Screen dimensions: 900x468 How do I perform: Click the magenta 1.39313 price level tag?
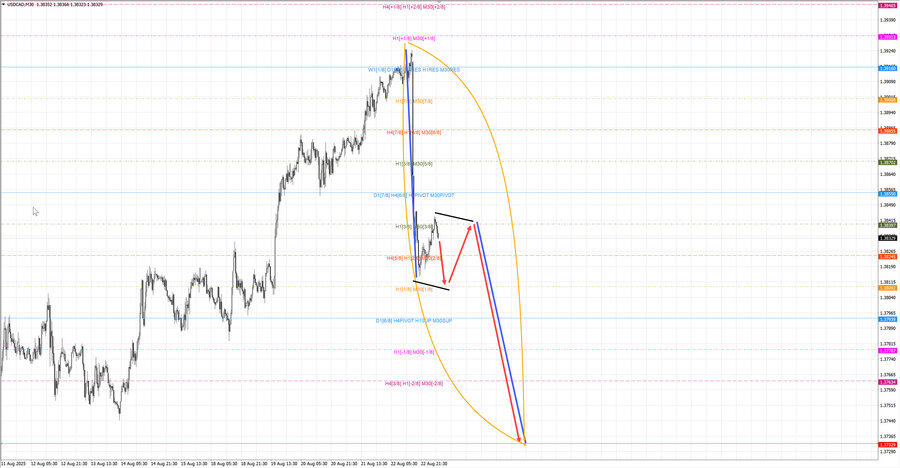pyautogui.click(x=888, y=37)
